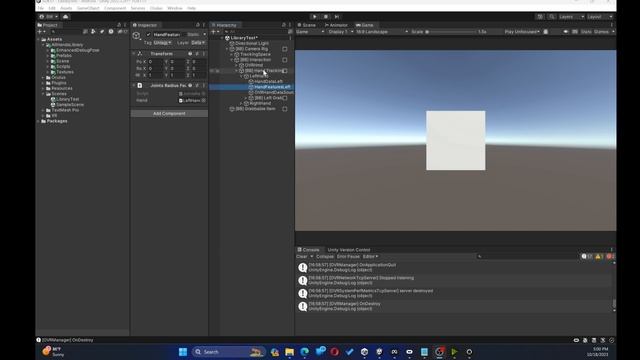The image size is (640, 360).
Task: Open the Play Unfocused dropdown
Action: [522, 32]
